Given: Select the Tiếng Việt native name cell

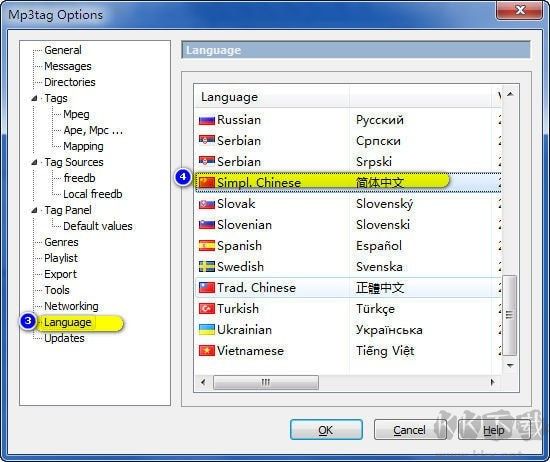Looking at the screenshot, I should (385, 351).
